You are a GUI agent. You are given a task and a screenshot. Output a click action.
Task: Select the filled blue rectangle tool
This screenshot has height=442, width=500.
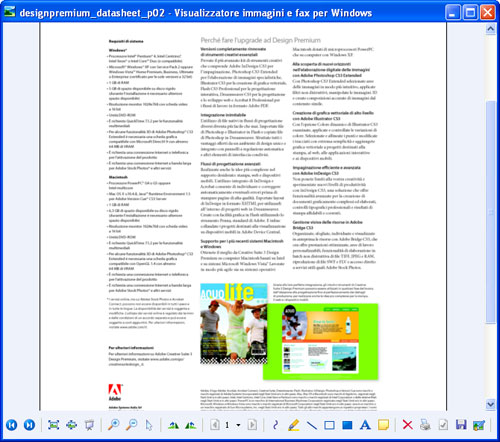point(347,425)
